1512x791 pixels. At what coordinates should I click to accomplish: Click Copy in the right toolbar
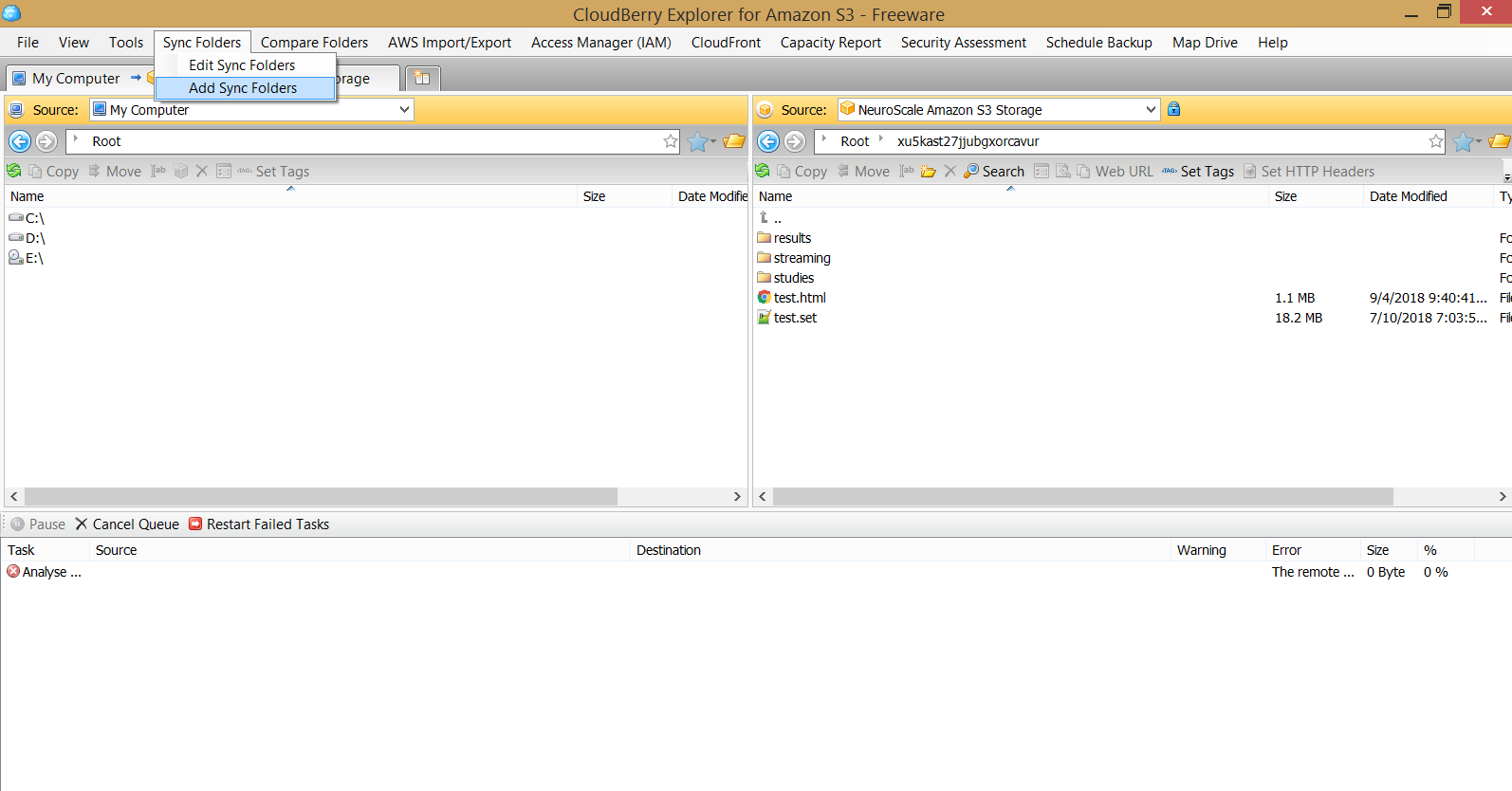[802, 172]
